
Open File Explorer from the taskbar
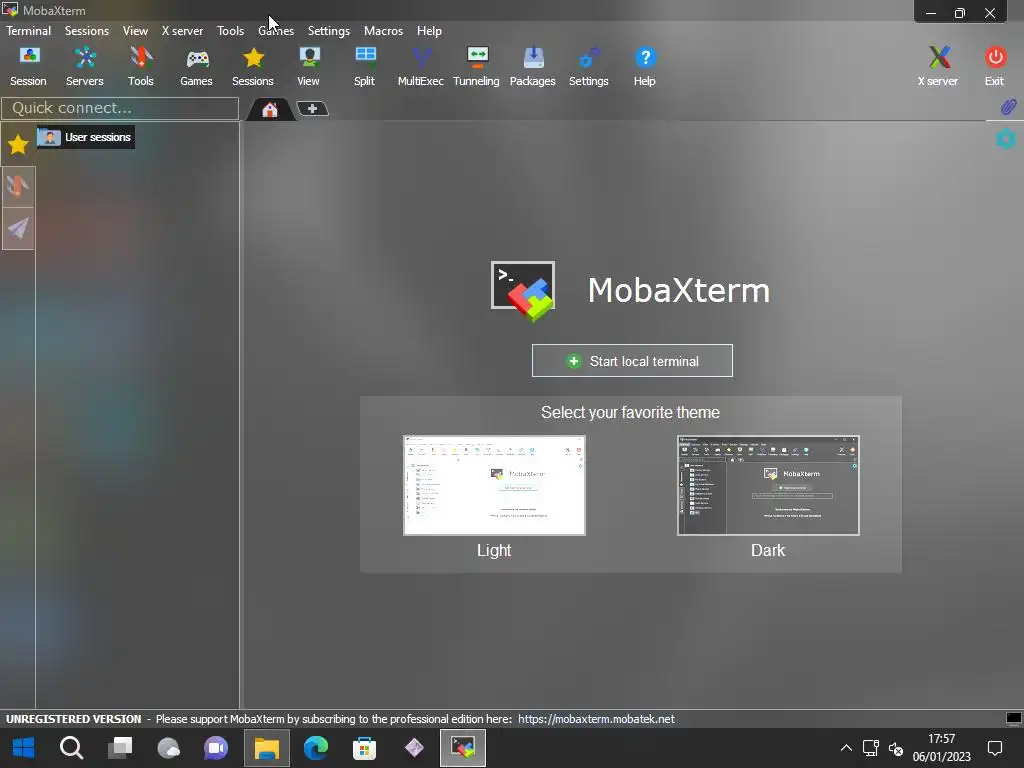[x=266, y=748]
